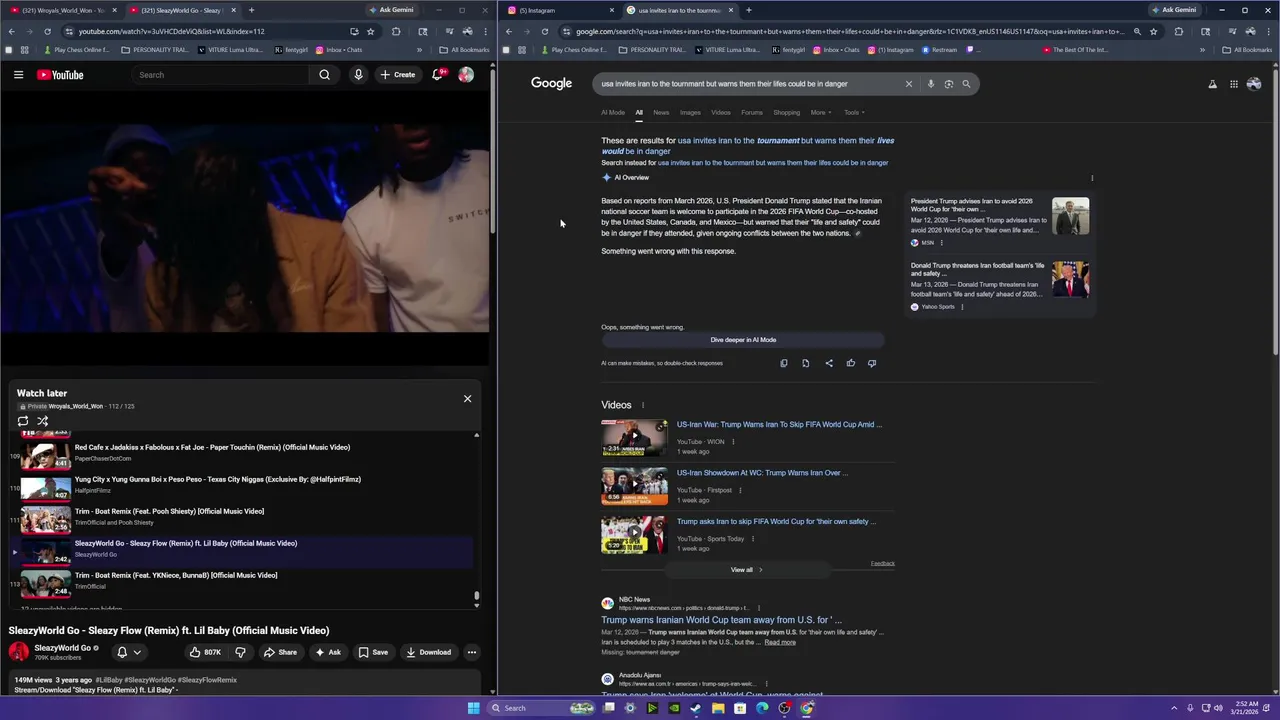The height and width of the screenshot is (720, 1280).
Task: Open NBC News Trump warns Iranian link
Action: click(x=721, y=620)
